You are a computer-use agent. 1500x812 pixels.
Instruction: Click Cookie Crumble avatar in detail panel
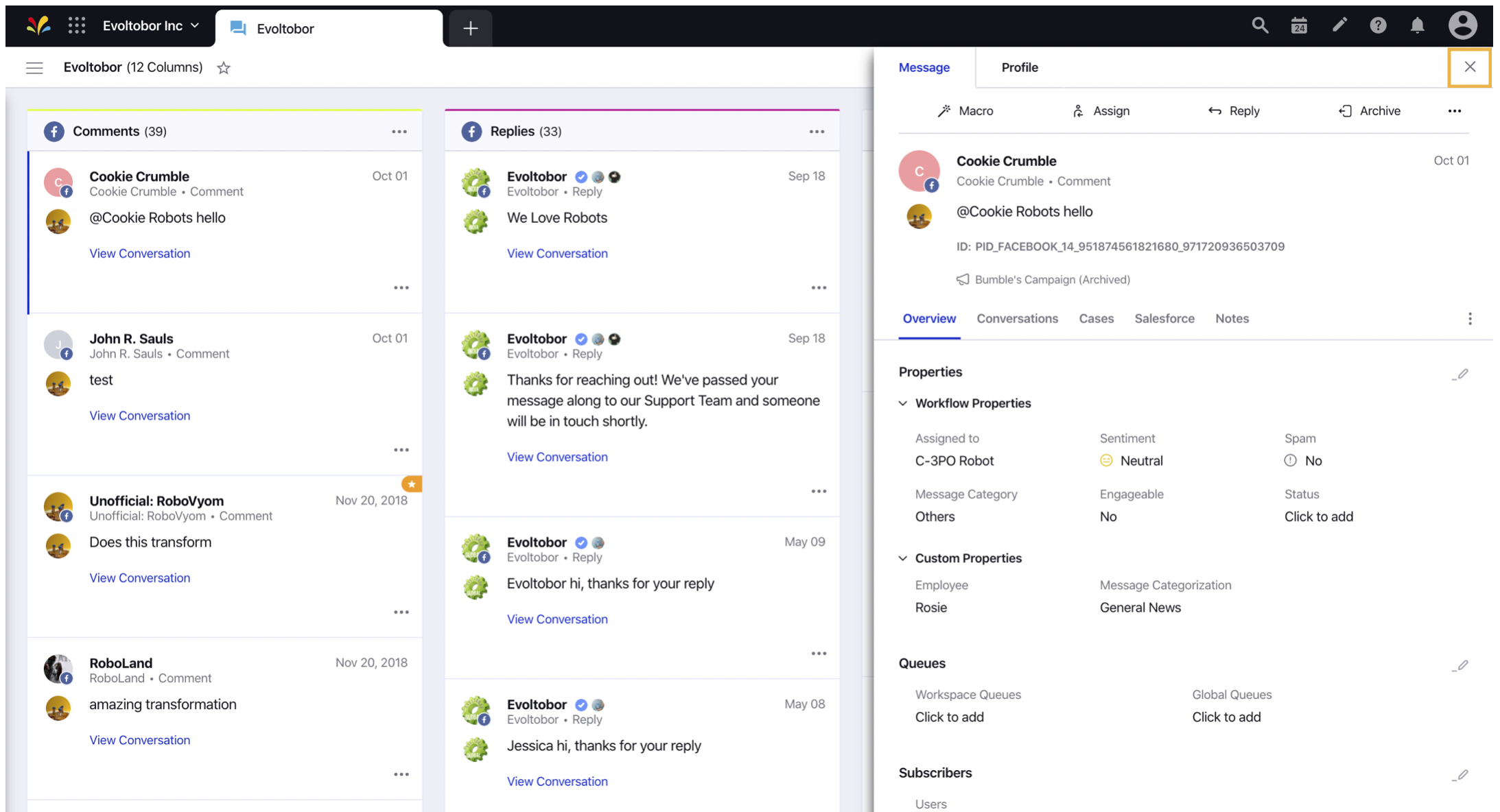coord(919,171)
